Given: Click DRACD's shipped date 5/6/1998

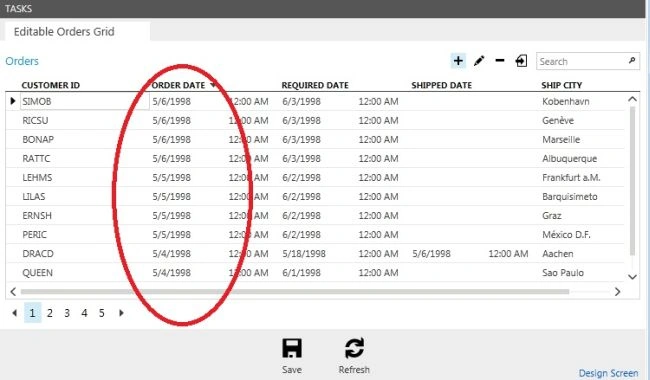Looking at the screenshot, I should (x=432, y=254).
